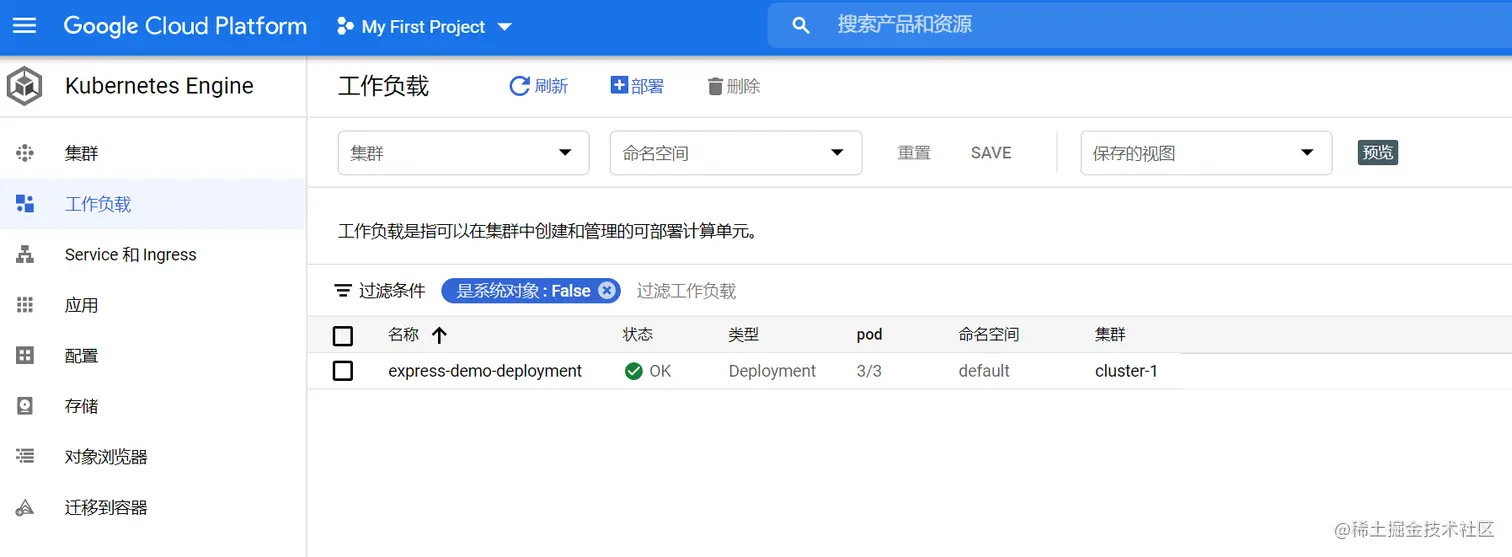Click the 名称 ascending sort arrow
This screenshot has height=557, width=1512.
pos(439,335)
